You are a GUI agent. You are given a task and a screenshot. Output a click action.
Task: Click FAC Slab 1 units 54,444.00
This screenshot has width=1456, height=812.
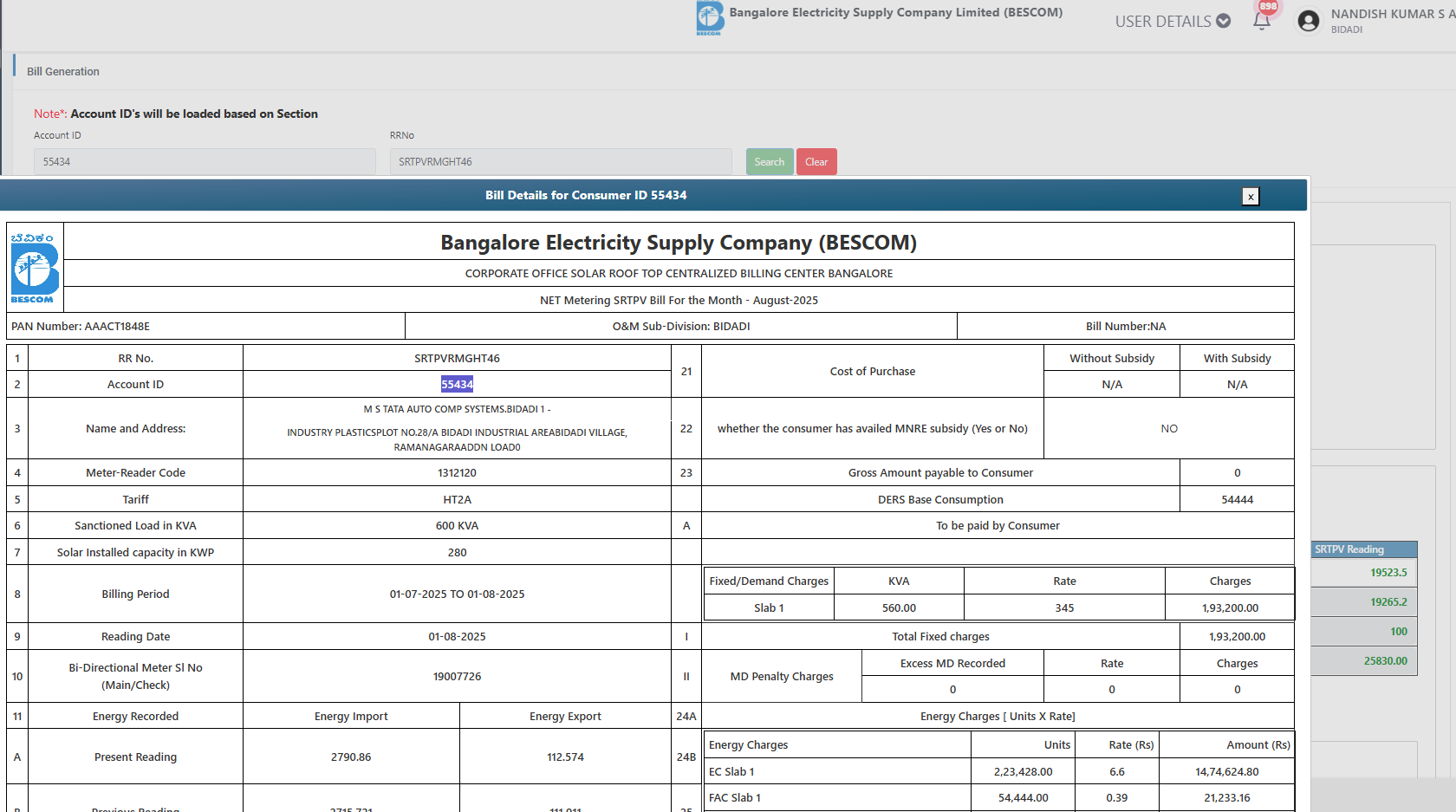1023,798
